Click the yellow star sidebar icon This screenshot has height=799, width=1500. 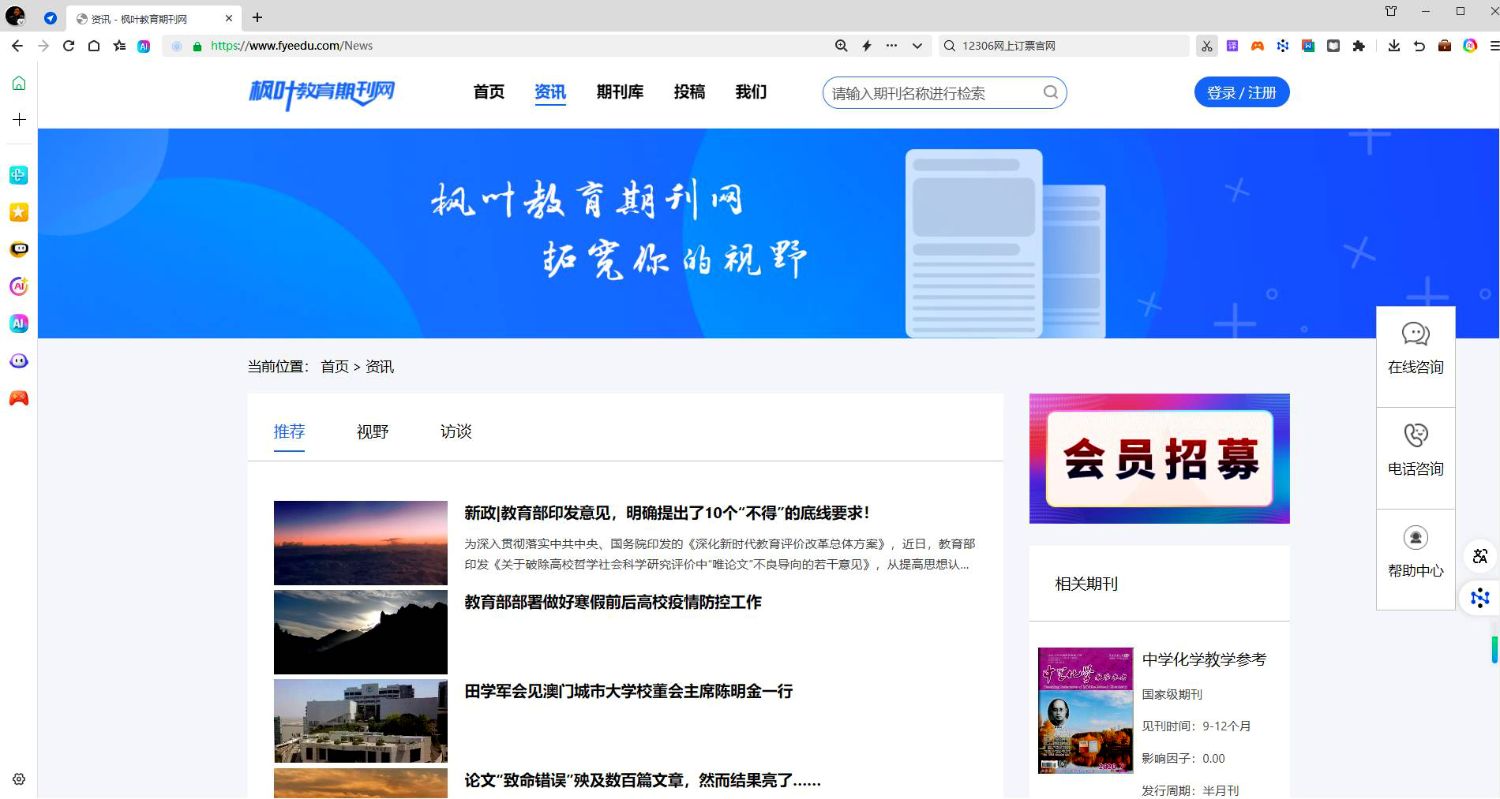[19, 212]
